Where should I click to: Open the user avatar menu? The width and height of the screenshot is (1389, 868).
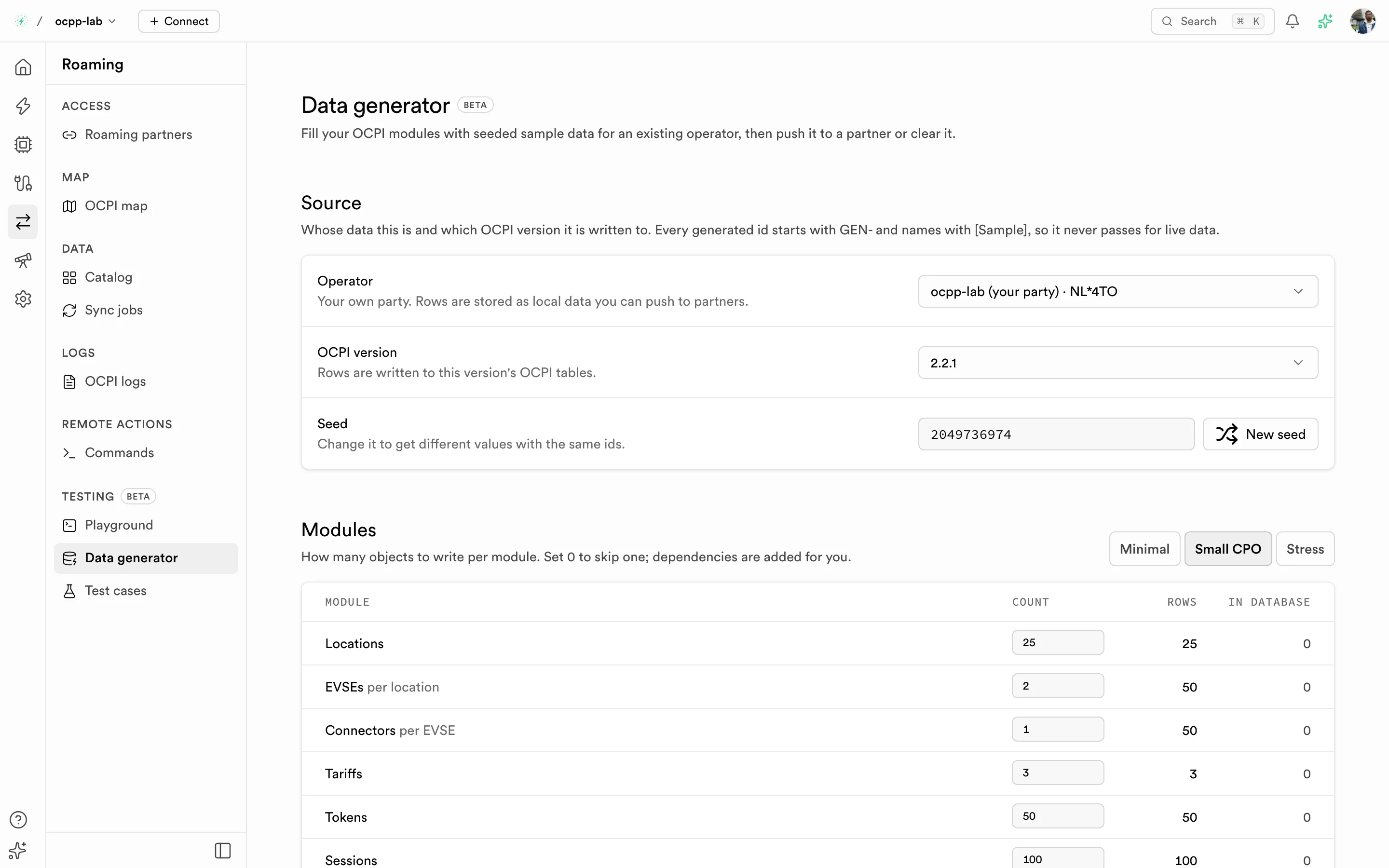(x=1362, y=21)
